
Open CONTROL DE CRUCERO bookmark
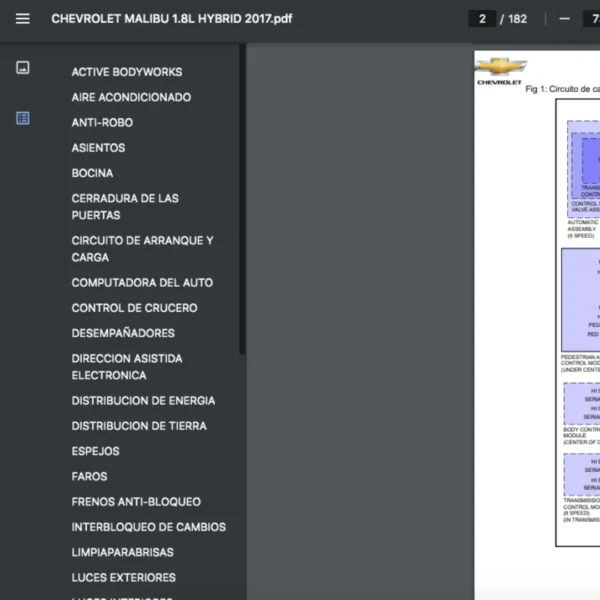click(134, 308)
